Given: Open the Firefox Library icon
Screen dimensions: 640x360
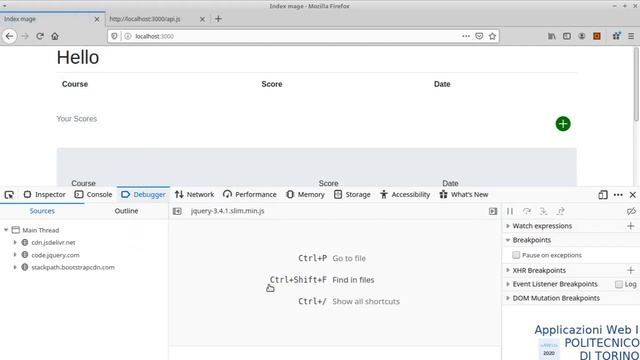Looking at the screenshot, I should pyautogui.click(x=552, y=36).
